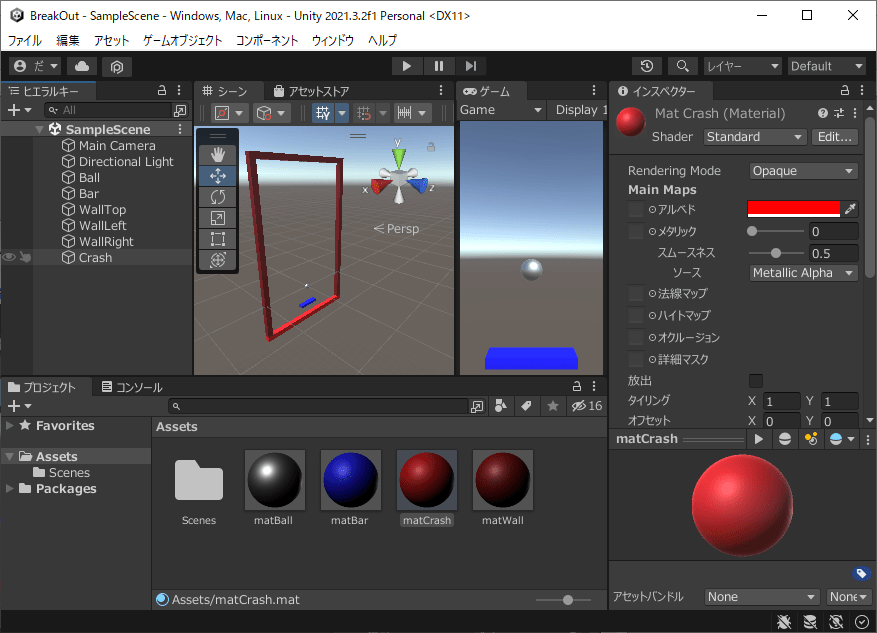Select the Hand tool in scene toolbar
The width and height of the screenshot is (877, 633).
[218, 155]
